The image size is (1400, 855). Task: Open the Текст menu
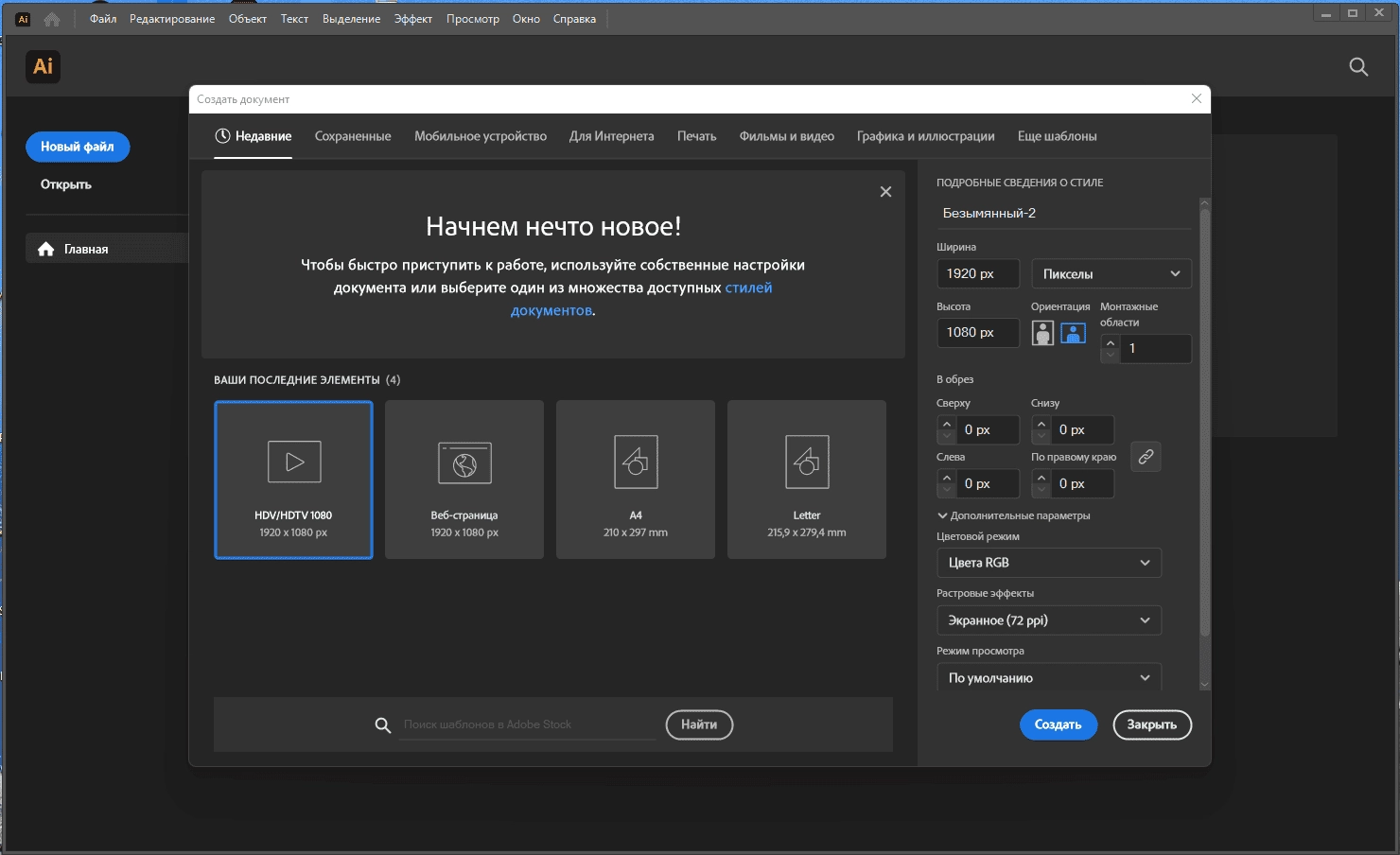point(294,19)
